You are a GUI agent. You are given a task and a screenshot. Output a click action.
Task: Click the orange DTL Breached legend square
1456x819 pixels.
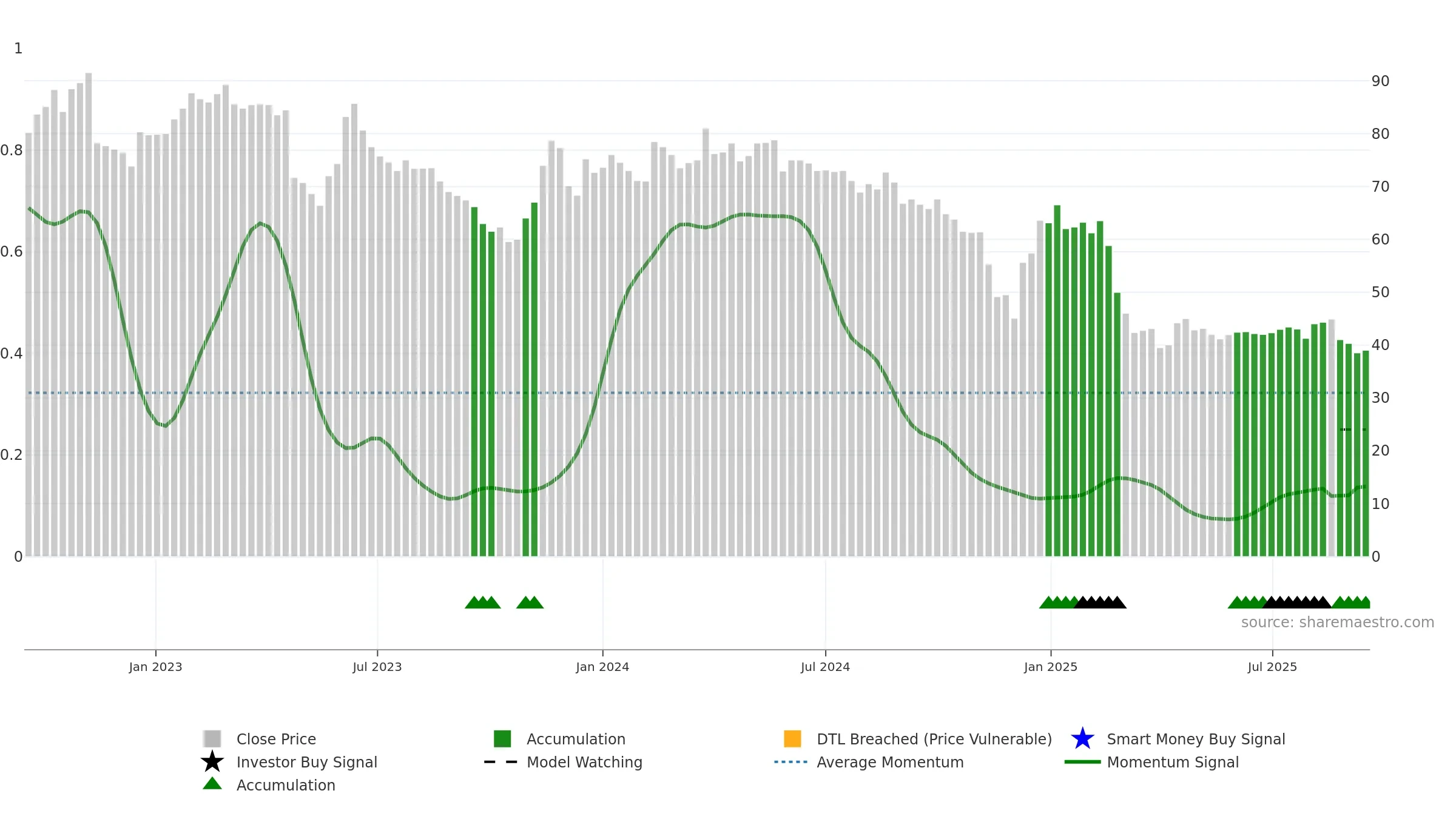pyautogui.click(x=792, y=738)
